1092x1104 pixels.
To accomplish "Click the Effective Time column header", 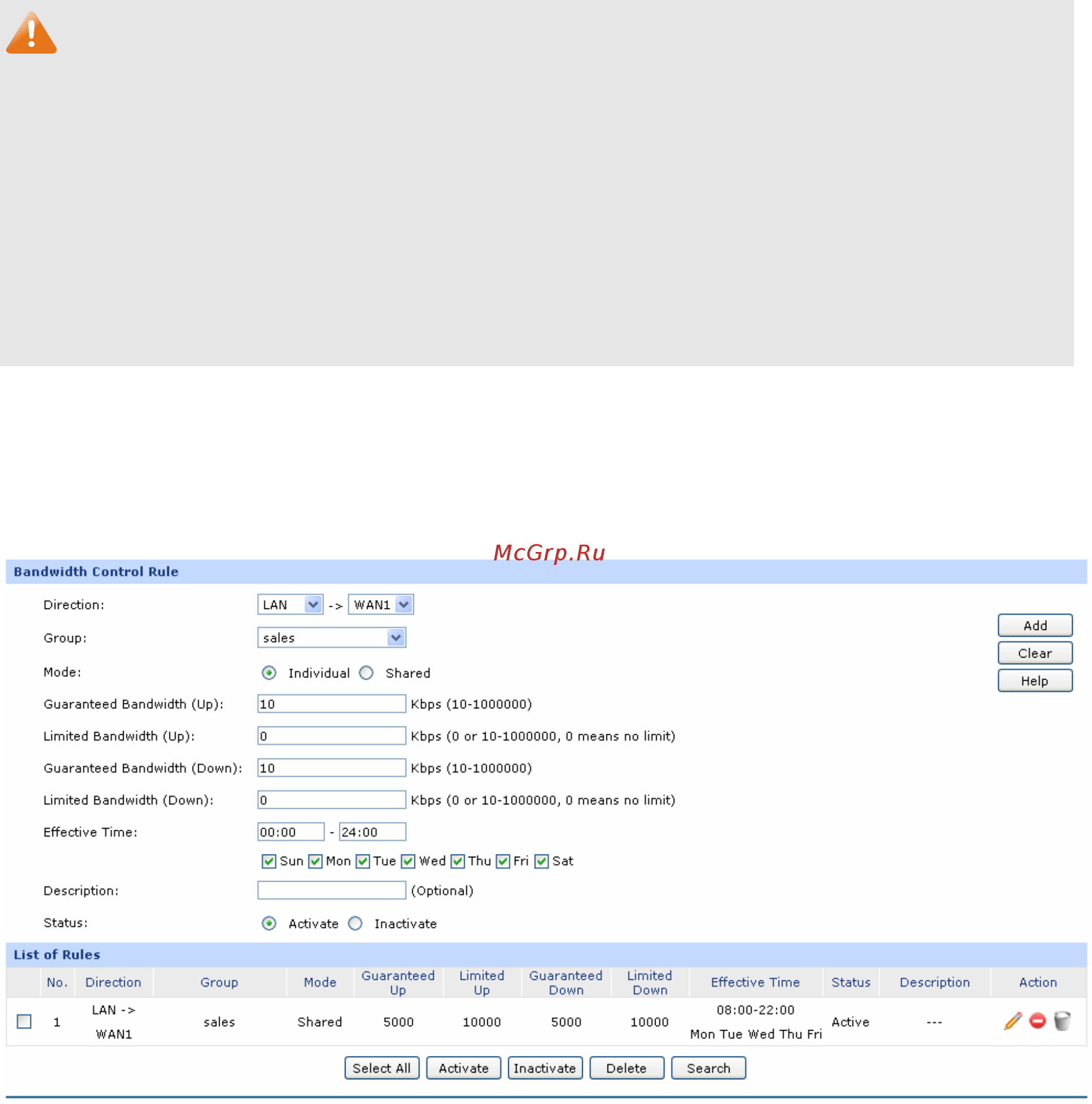I will click(x=755, y=983).
